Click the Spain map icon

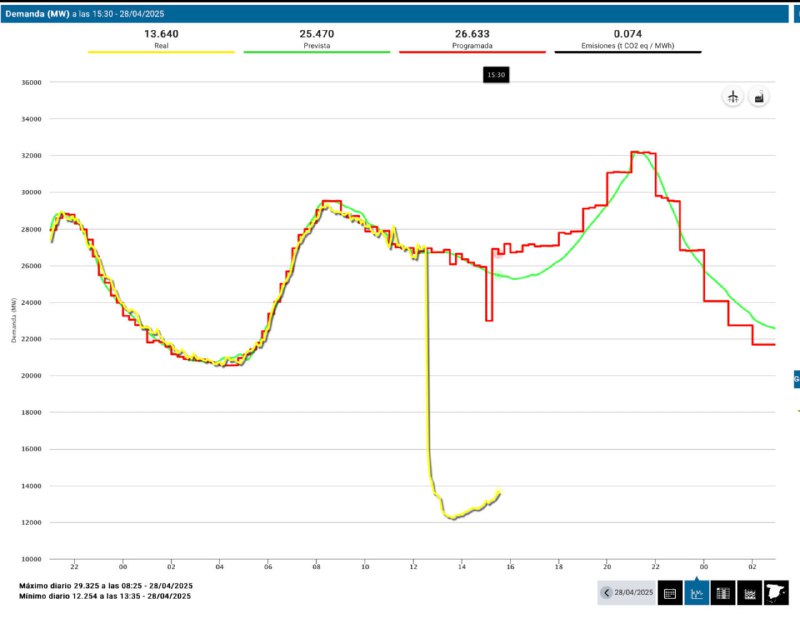click(775, 593)
